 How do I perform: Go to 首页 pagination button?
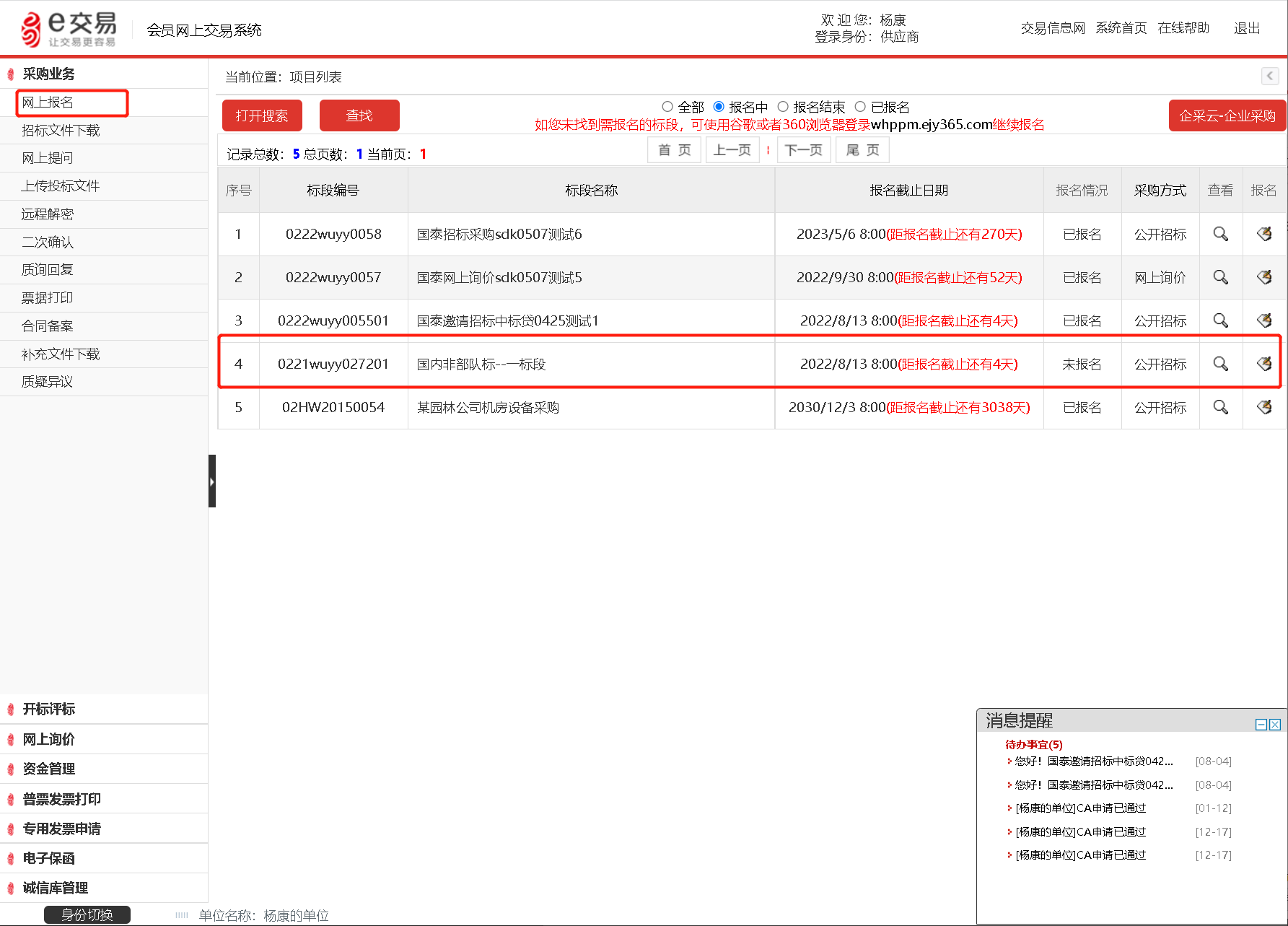(x=674, y=150)
